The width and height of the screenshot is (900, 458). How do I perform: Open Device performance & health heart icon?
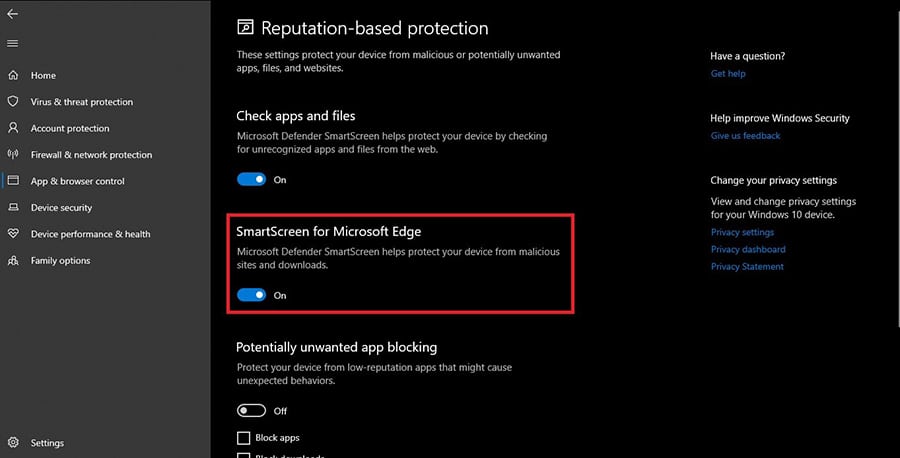pos(13,234)
